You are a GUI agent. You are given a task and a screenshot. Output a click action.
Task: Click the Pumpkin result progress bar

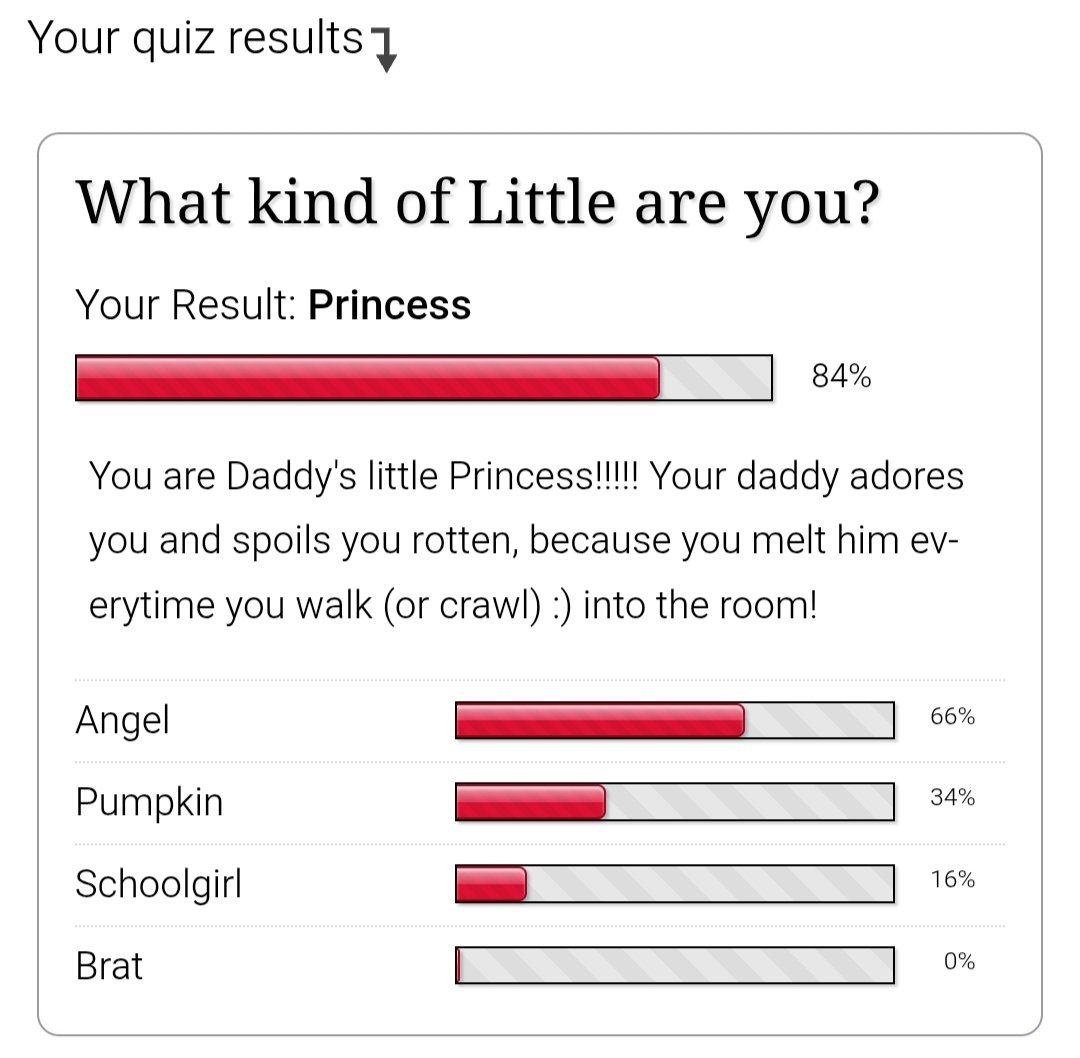[x=675, y=802]
